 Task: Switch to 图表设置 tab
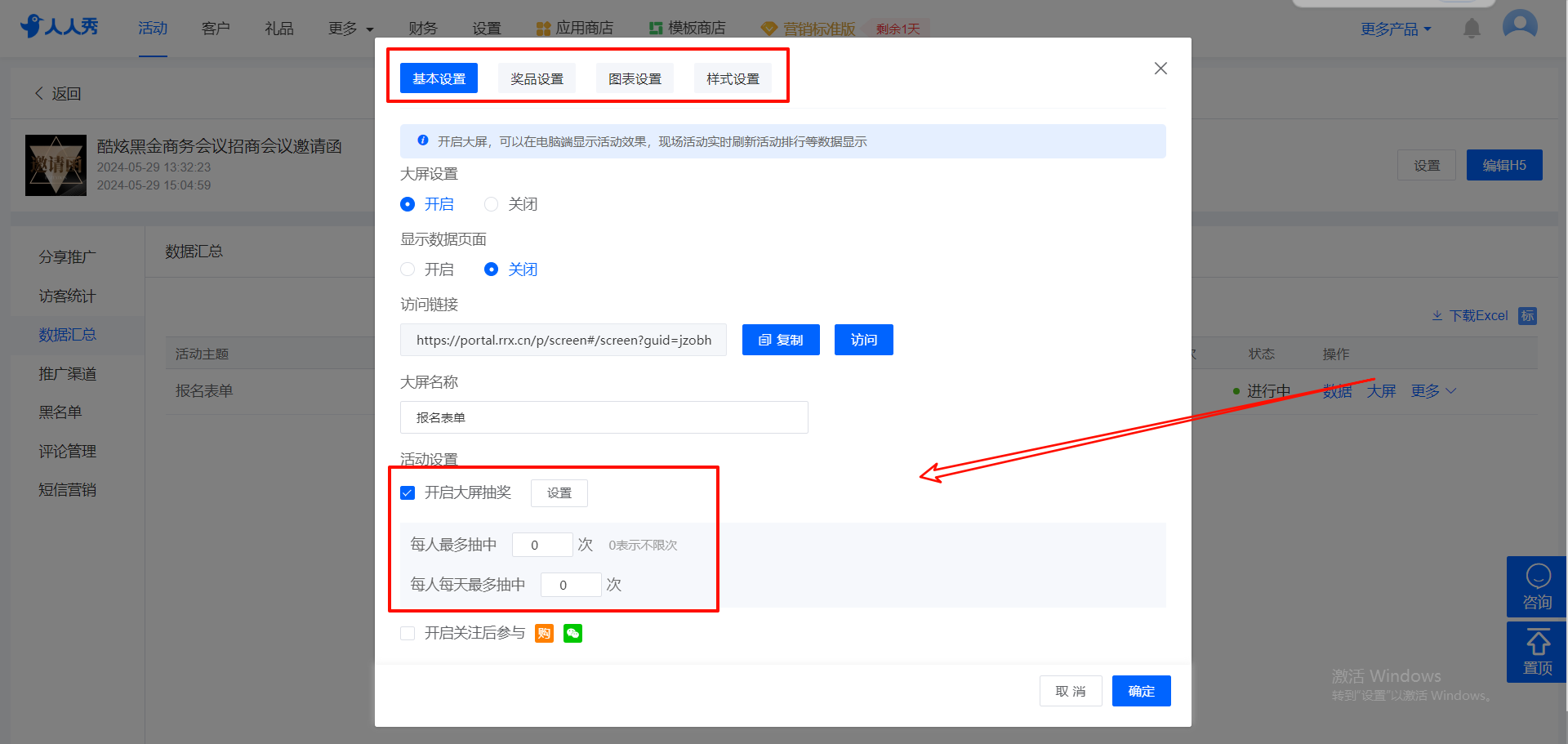coord(635,78)
